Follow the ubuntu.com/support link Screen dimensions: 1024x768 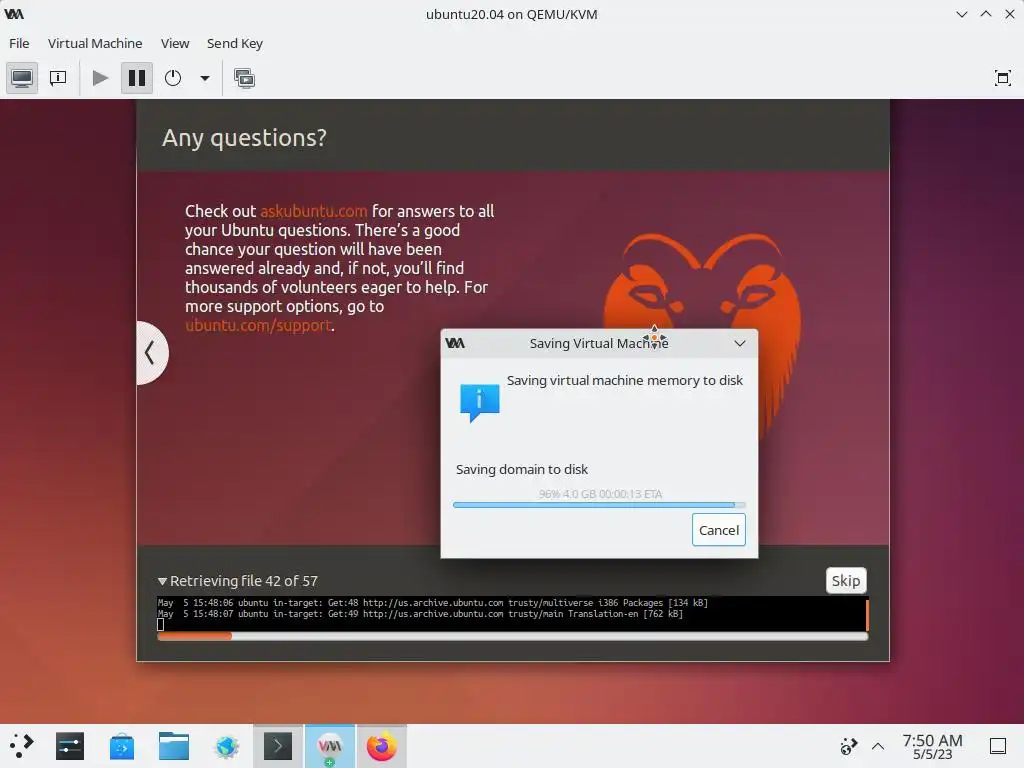tap(258, 325)
